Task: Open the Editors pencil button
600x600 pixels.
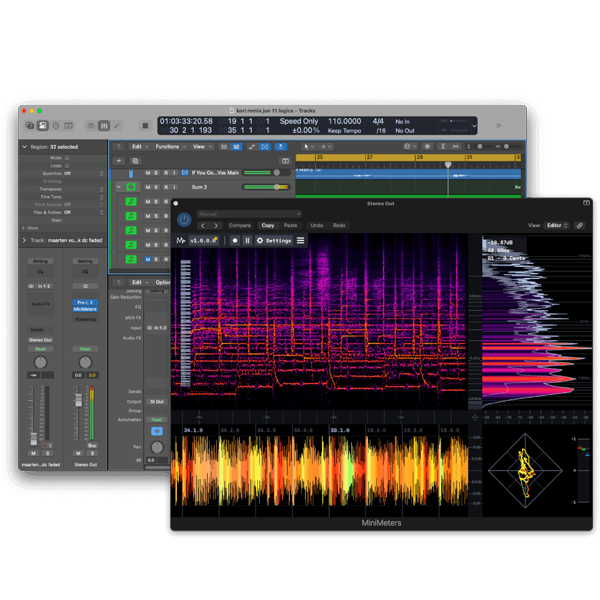Action: pyautogui.click(x=117, y=126)
